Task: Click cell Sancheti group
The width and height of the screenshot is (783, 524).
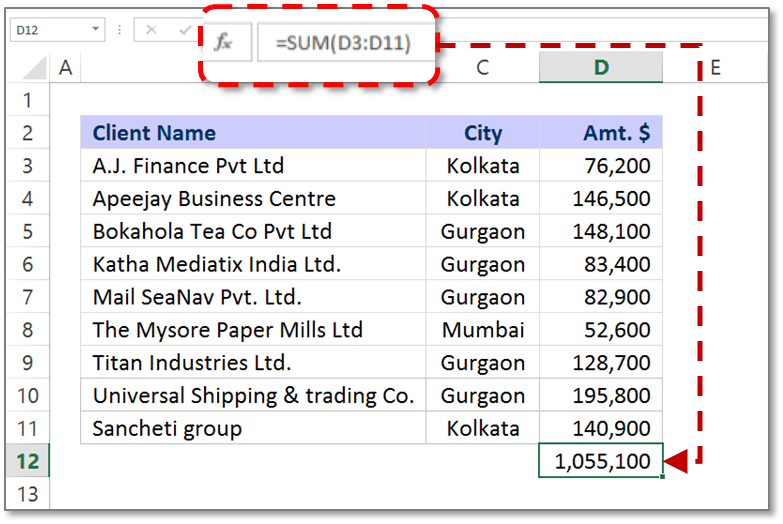Action: (253, 428)
